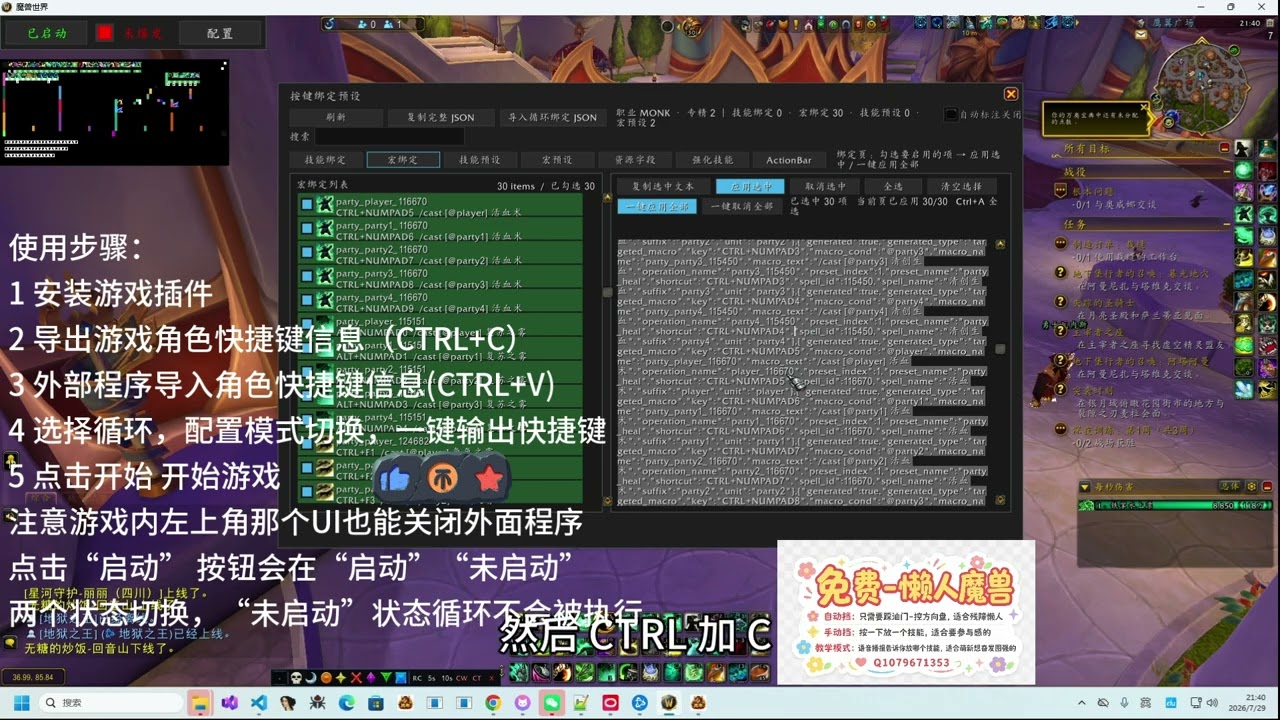Collapse the 任务 quests section
Screen dimensions: 1280x720
[x=1225, y=224]
